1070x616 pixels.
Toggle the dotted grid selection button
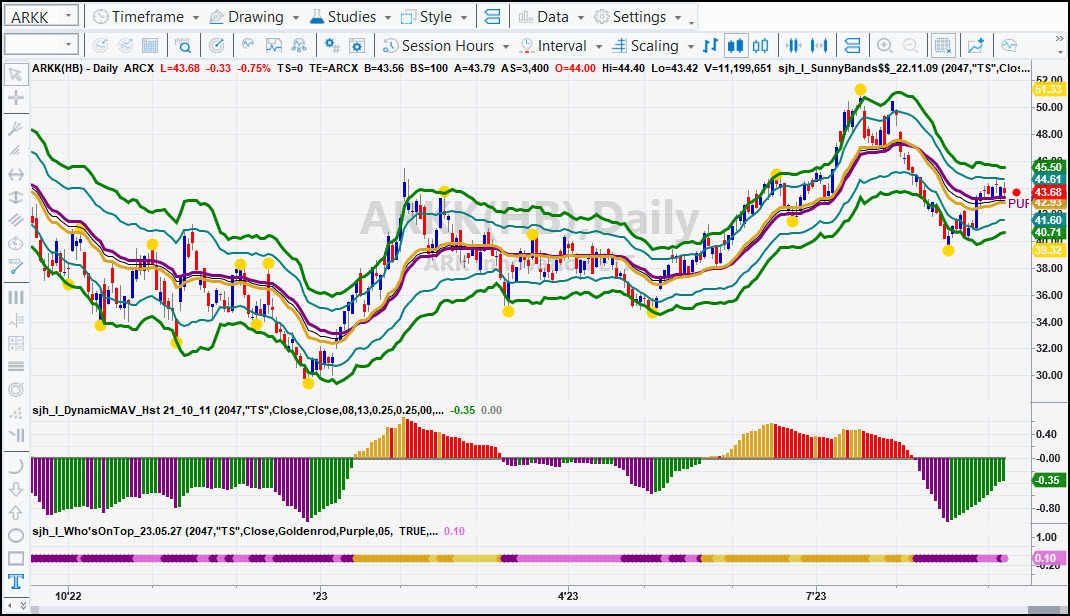943,46
